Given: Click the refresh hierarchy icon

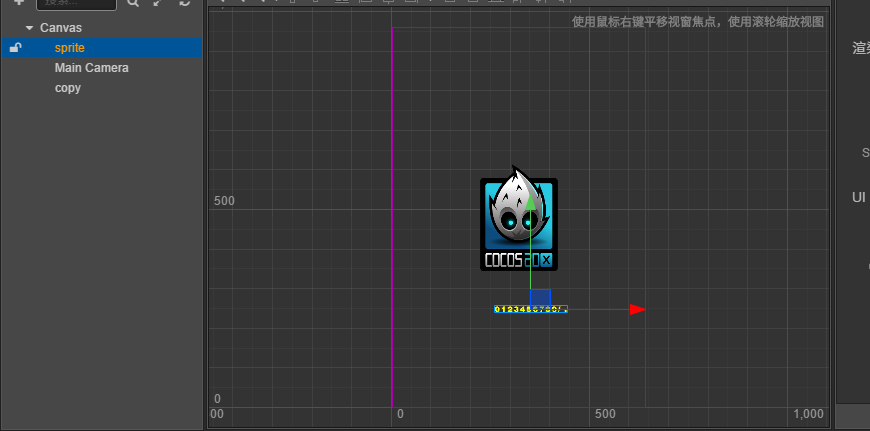Looking at the screenshot, I should (x=185, y=3).
